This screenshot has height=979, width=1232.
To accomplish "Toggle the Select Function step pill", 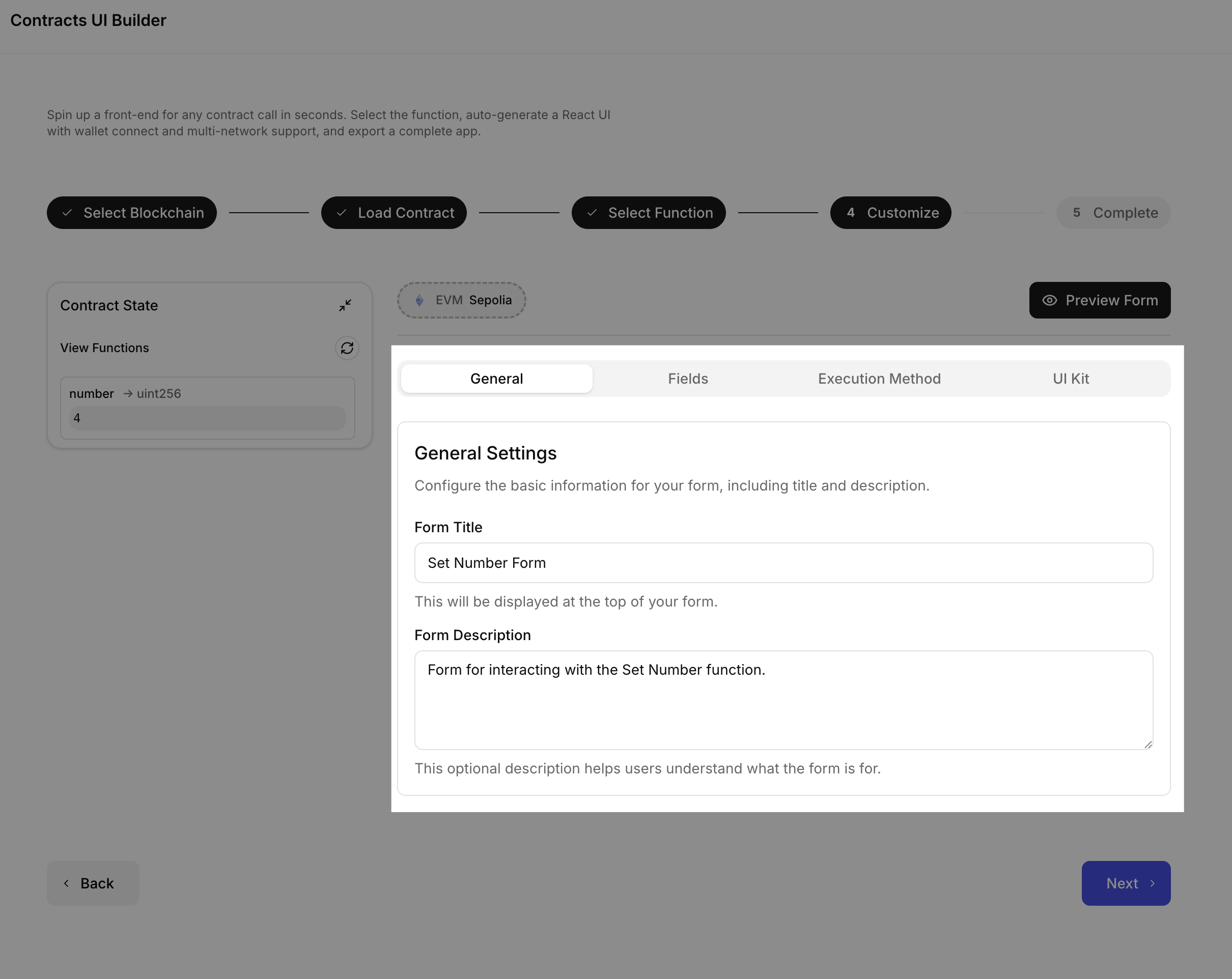I will tap(648, 213).
